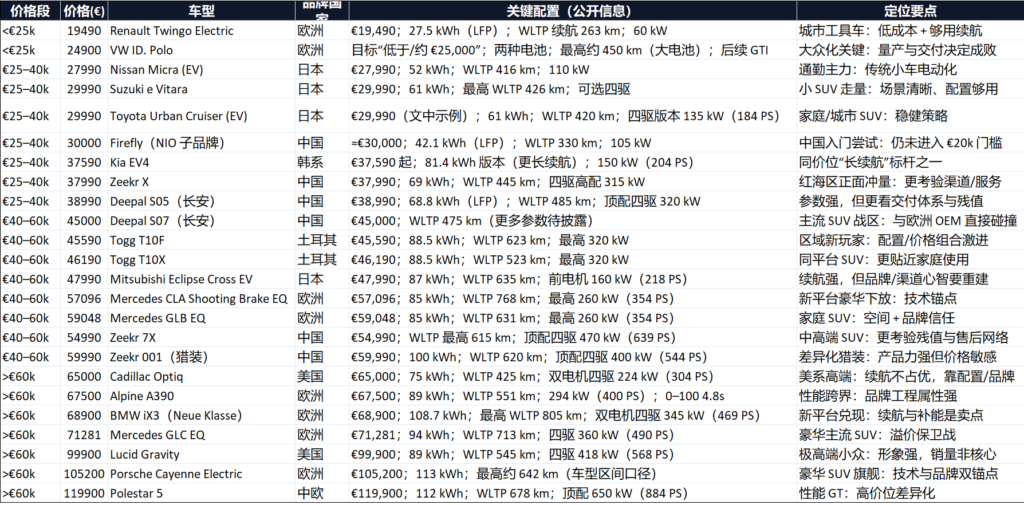This screenshot has height=505, width=1024.
Task: Click the Mitsubishi Eclipse Cross EV cell
Action: pos(181,279)
